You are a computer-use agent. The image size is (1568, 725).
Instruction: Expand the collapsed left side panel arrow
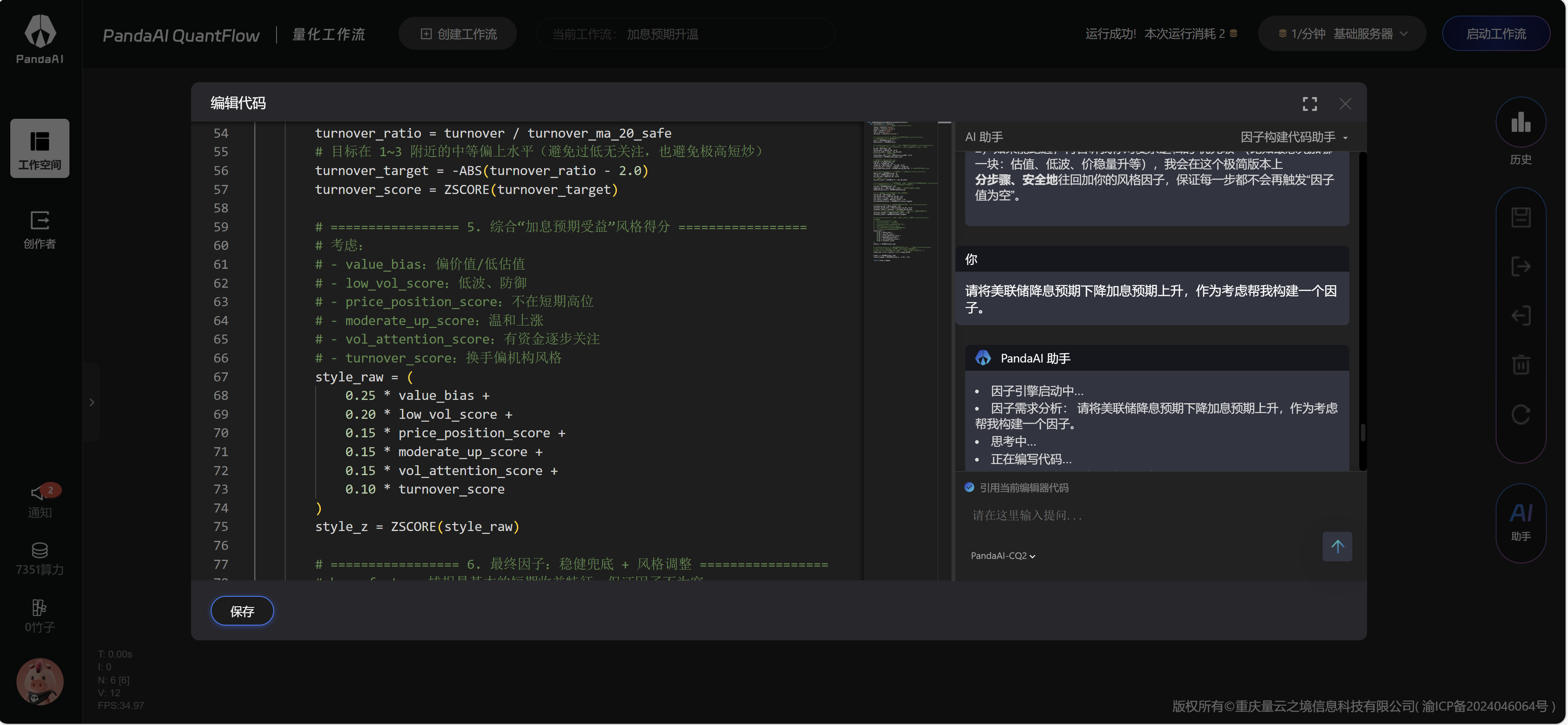click(x=92, y=402)
